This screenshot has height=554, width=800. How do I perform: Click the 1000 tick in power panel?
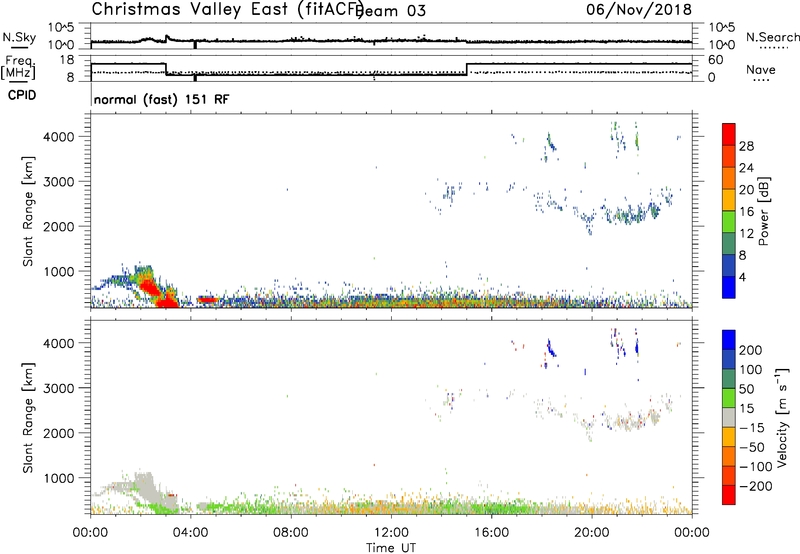(x=60, y=271)
